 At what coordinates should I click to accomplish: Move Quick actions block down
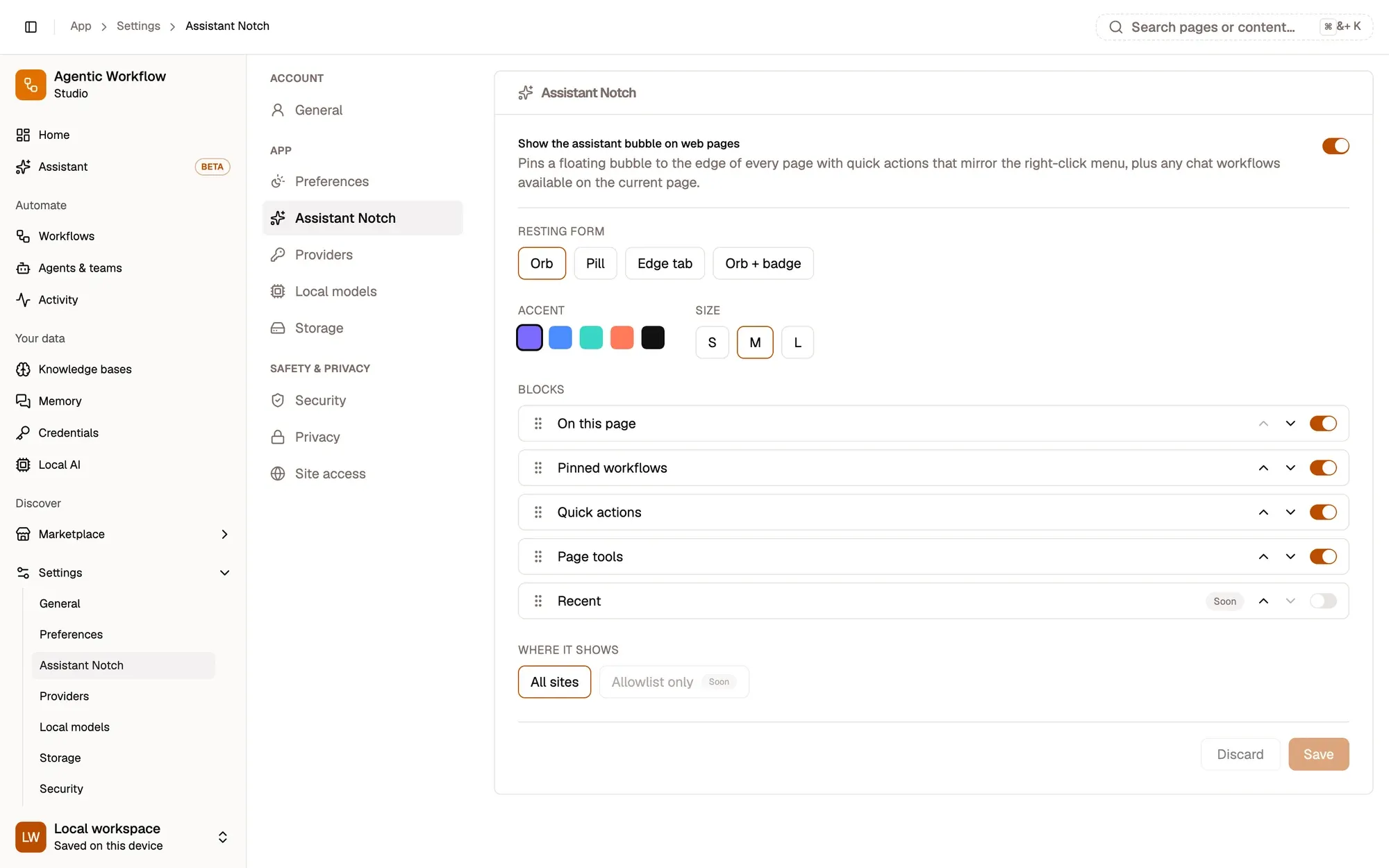point(1290,512)
